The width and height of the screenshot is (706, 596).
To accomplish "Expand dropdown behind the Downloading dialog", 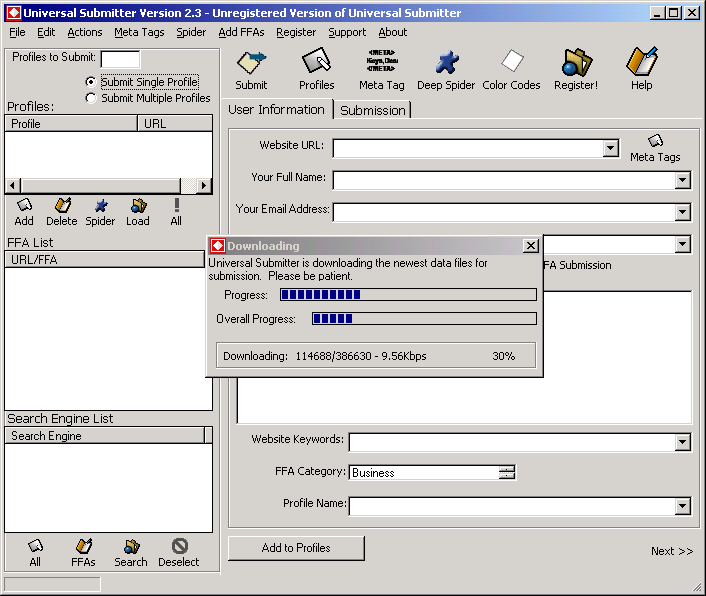I will (683, 244).
